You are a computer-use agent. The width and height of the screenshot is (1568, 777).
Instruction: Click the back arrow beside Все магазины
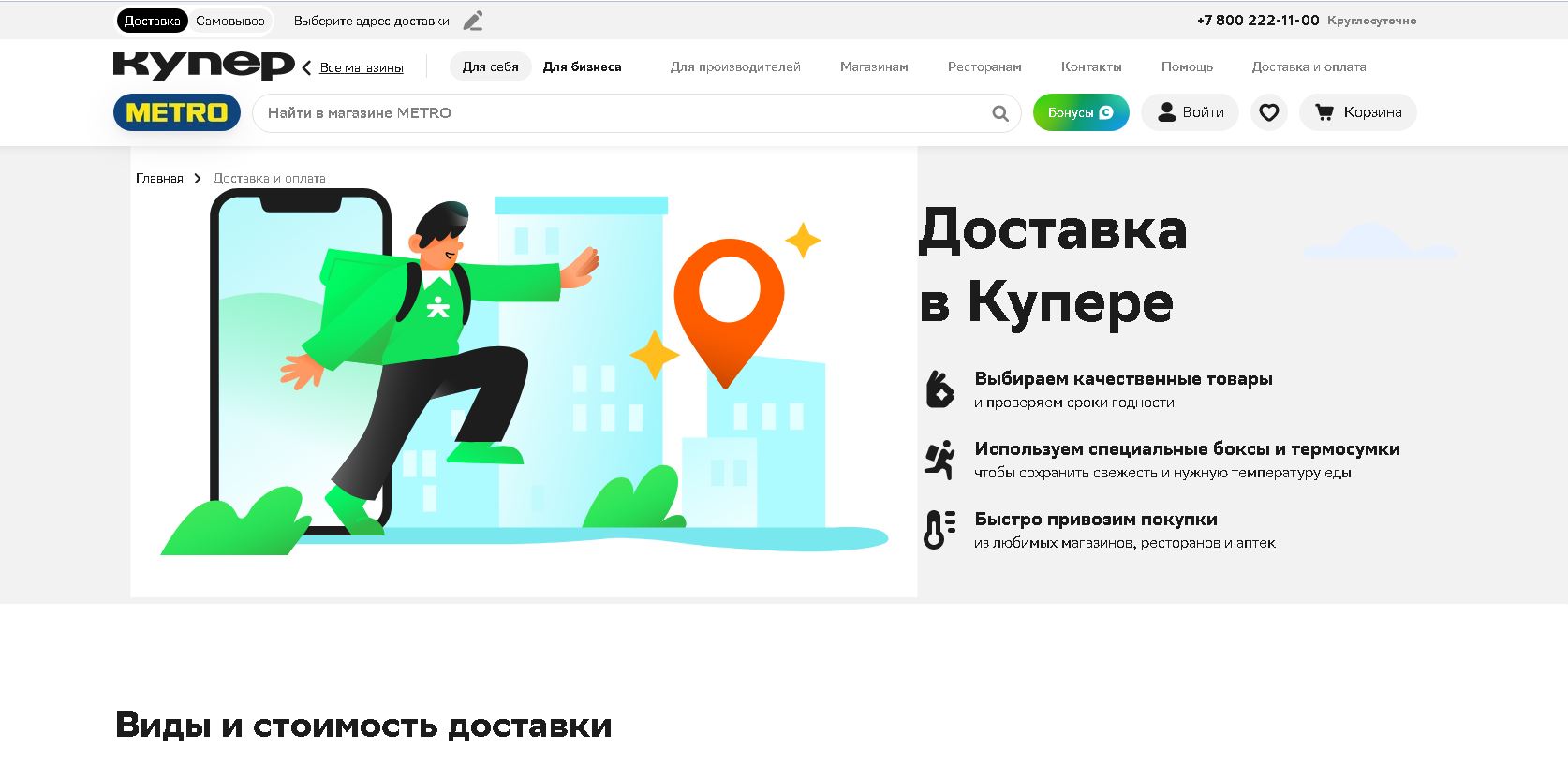point(306,67)
